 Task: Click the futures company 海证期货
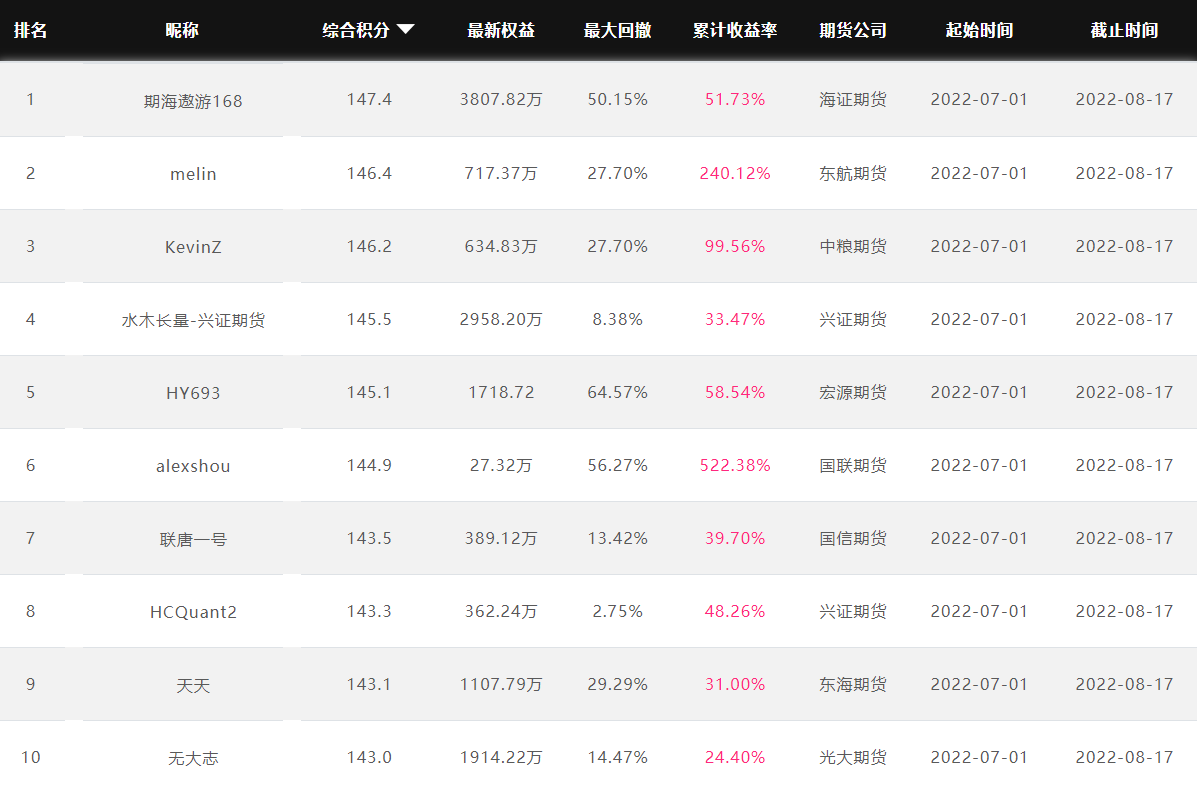[x=853, y=99]
